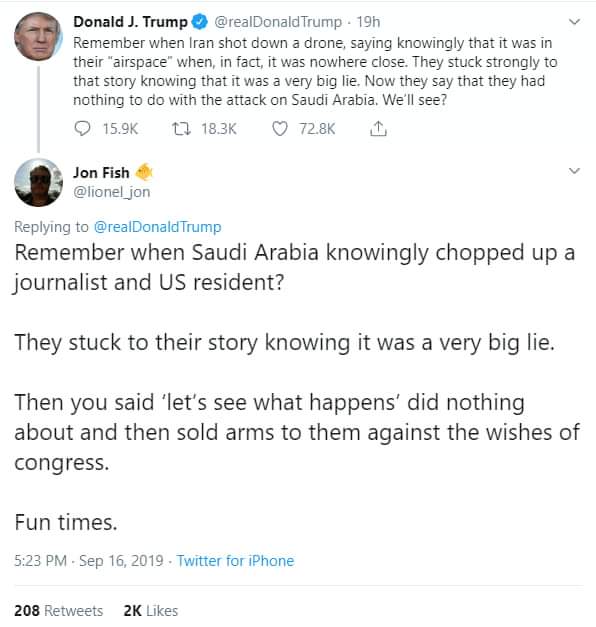
Task: Click the @realDonaldTrump handle in header
Action: click(x=278, y=22)
